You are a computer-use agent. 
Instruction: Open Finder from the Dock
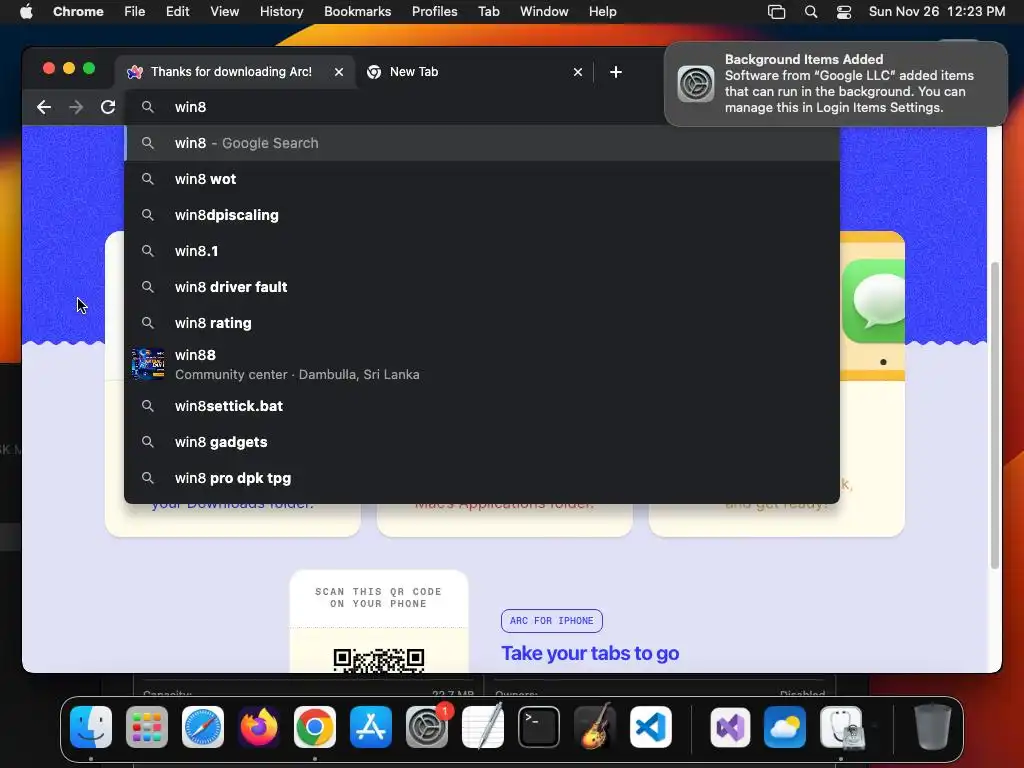91,727
